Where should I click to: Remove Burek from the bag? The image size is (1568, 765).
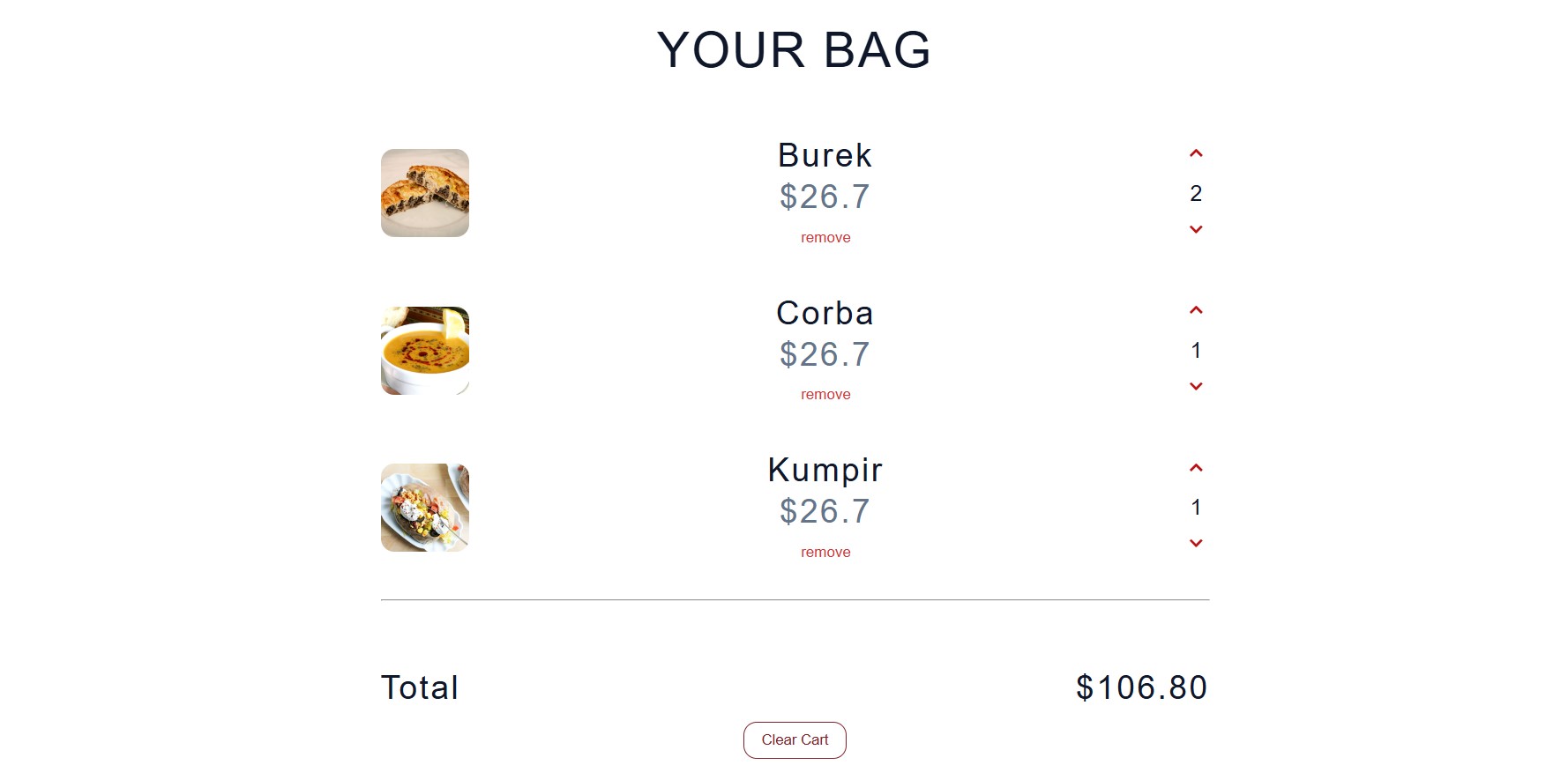click(x=825, y=237)
